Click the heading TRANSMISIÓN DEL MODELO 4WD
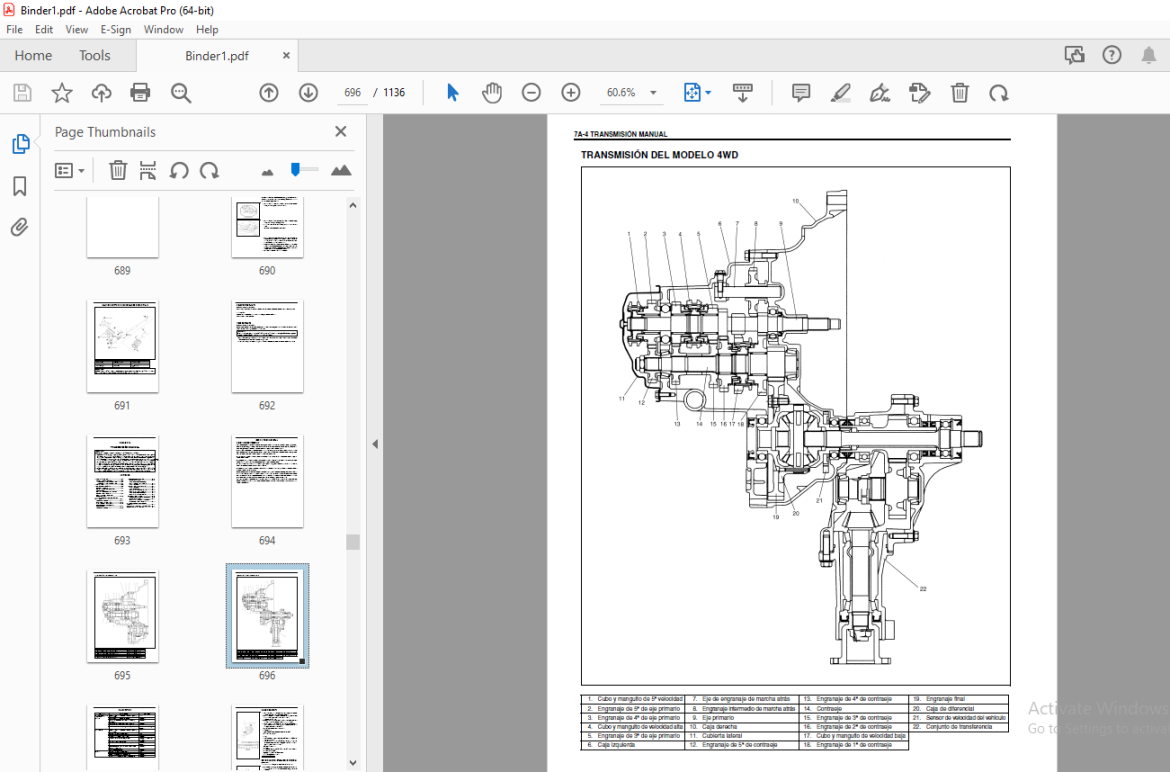This screenshot has height=772, width=1170. (x=659, y=155)
